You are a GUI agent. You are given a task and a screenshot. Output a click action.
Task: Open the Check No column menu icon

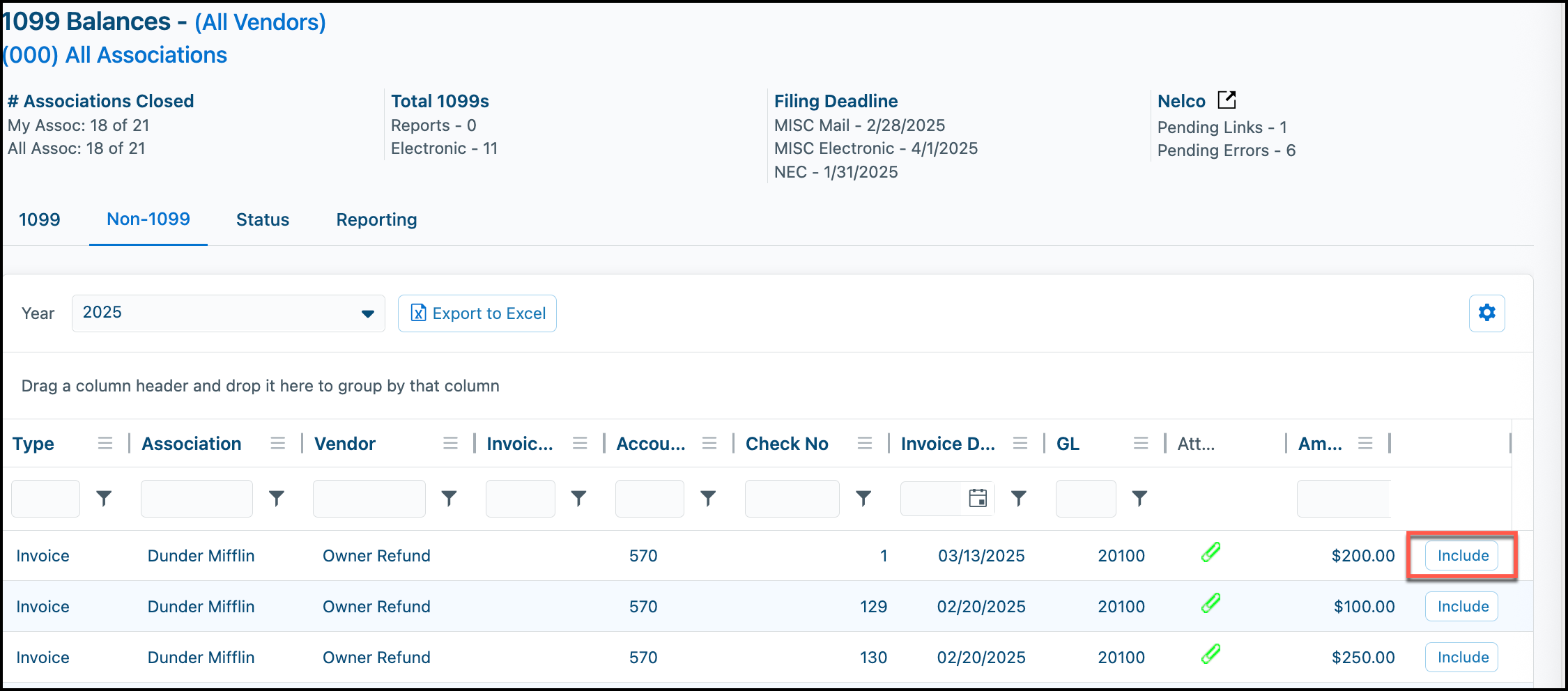865,443
